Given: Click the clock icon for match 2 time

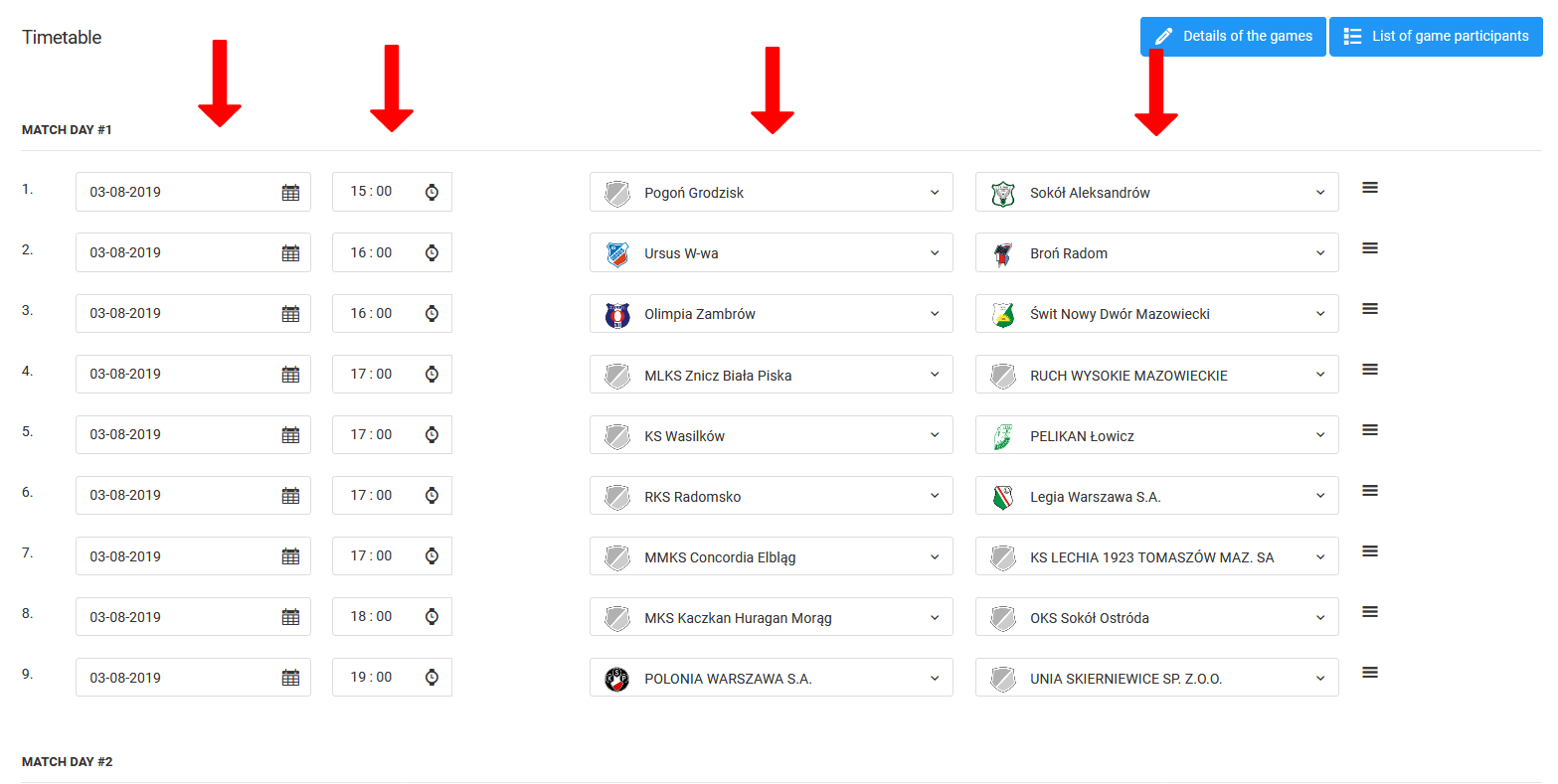Looking at the screenshot, I should (432, 253).
